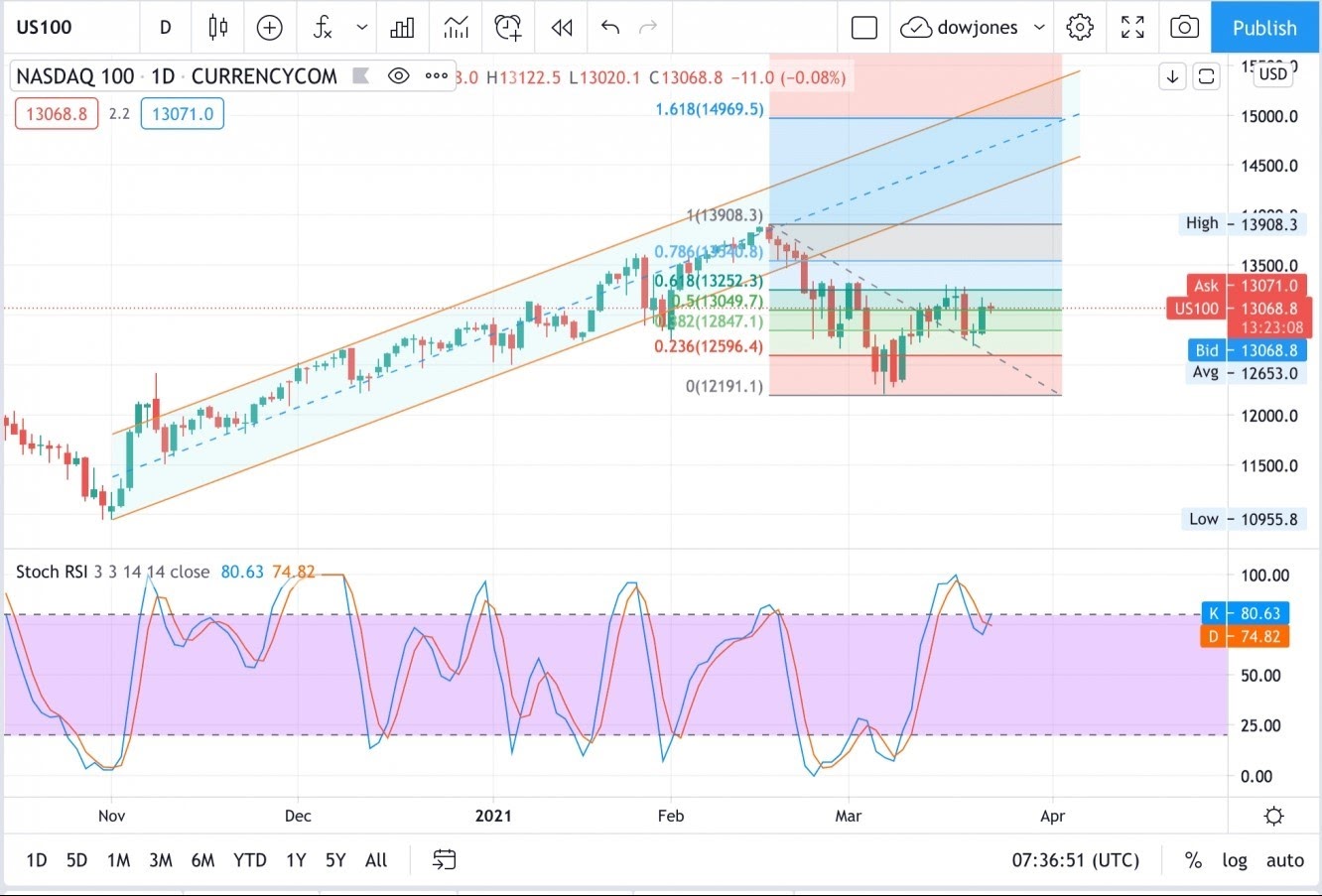Toggle auto scale mode
The width and height of the screenshot is (1322, 896).
(1285, 860)
